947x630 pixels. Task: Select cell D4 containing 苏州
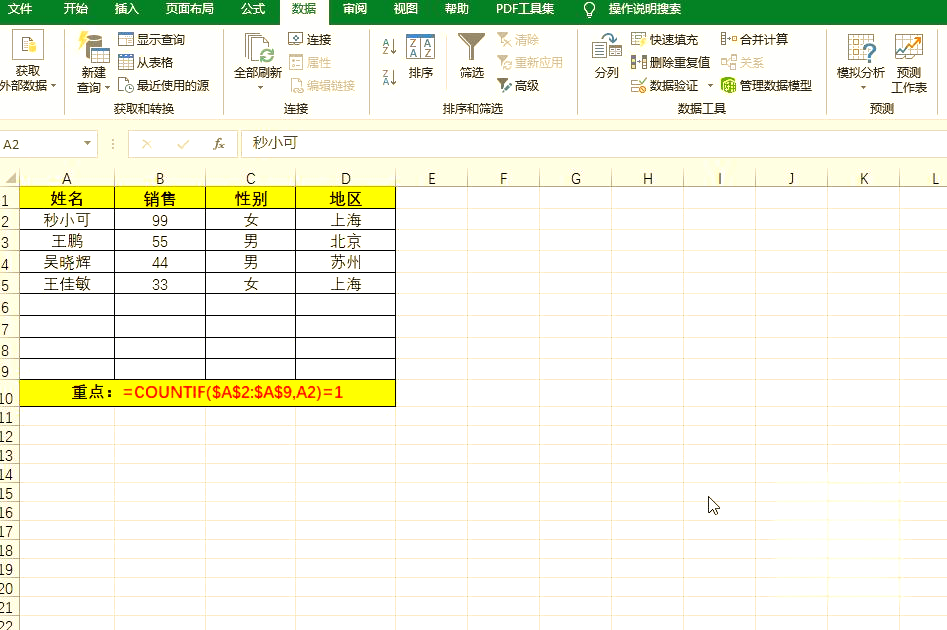click(x=345, y=262)
